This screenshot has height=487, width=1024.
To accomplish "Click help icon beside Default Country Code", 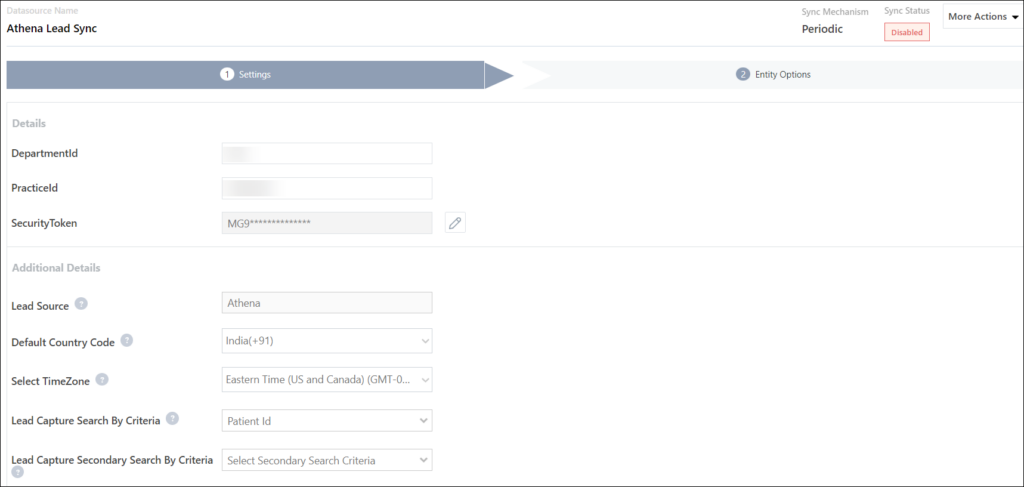I will pyautogui.click(x=127, y=340).
